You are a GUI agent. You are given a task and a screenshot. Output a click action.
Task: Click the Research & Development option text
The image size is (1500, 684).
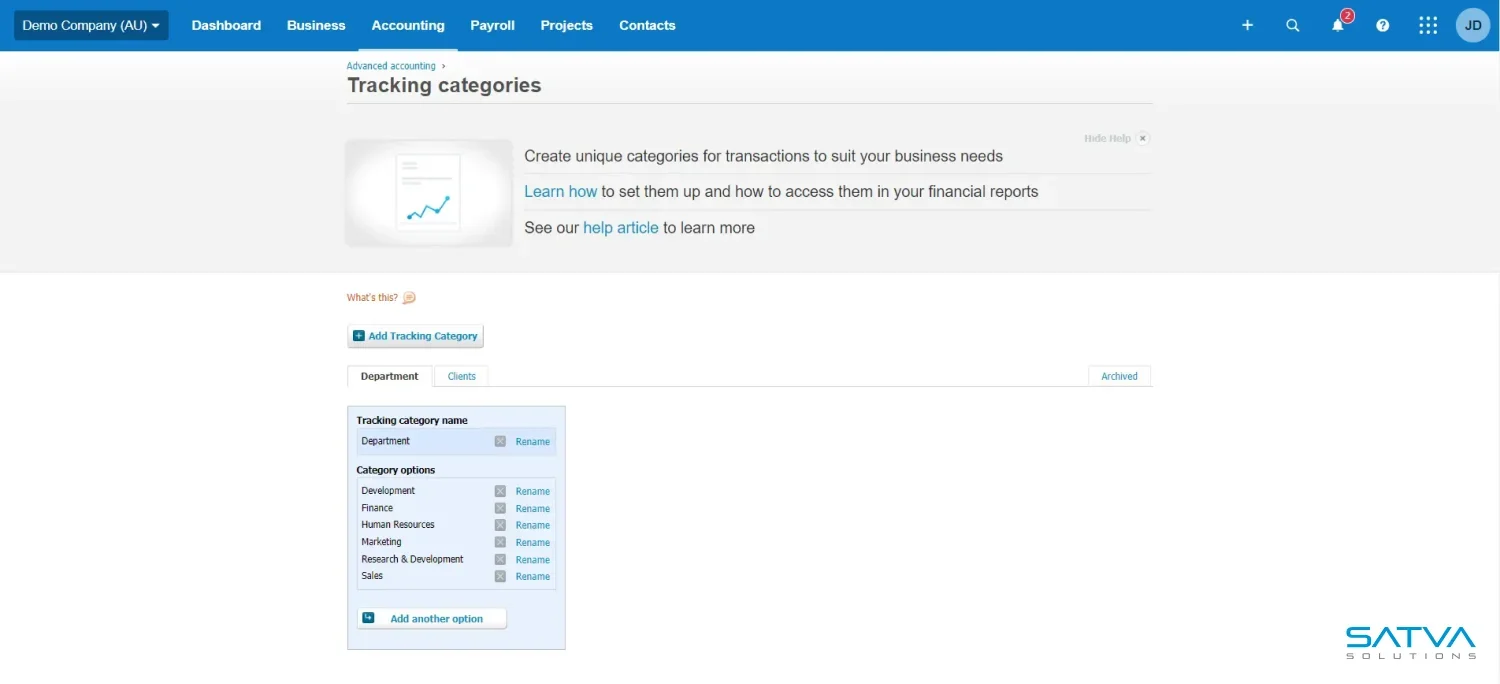(x=412, y=559)
